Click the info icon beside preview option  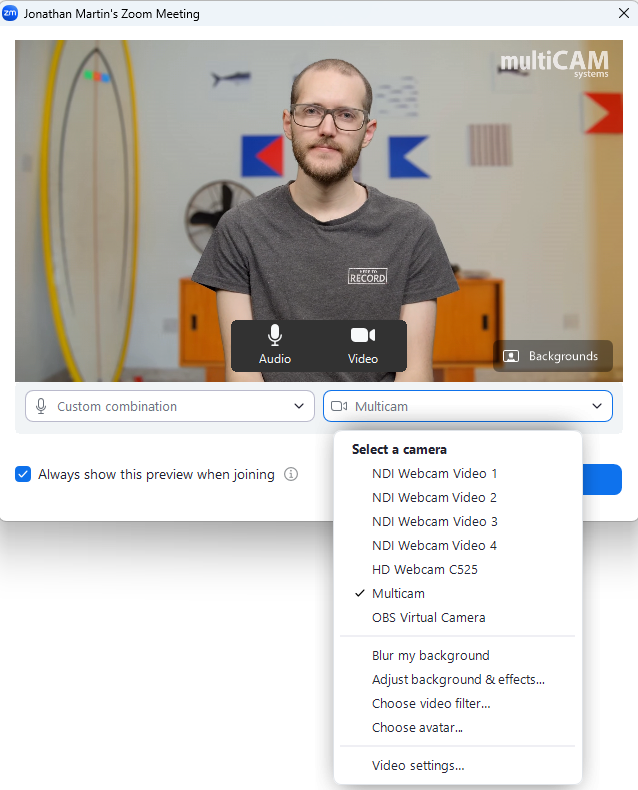tap(291, 474)
